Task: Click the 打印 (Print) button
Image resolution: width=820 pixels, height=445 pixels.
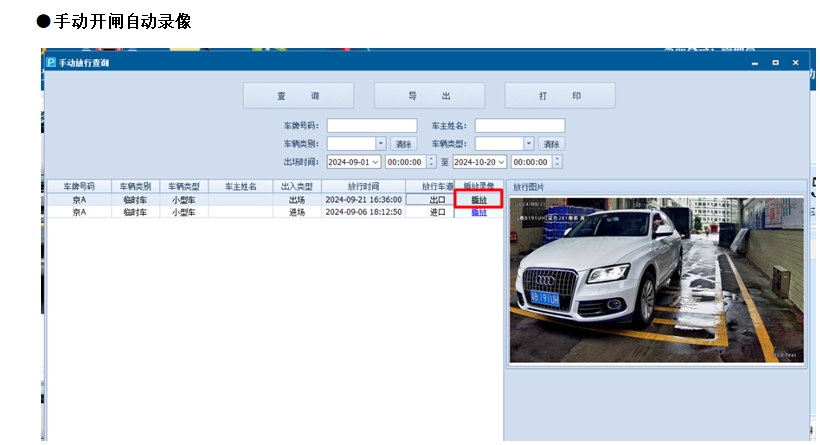Action: pyautogui.click(x=559, y=96)
